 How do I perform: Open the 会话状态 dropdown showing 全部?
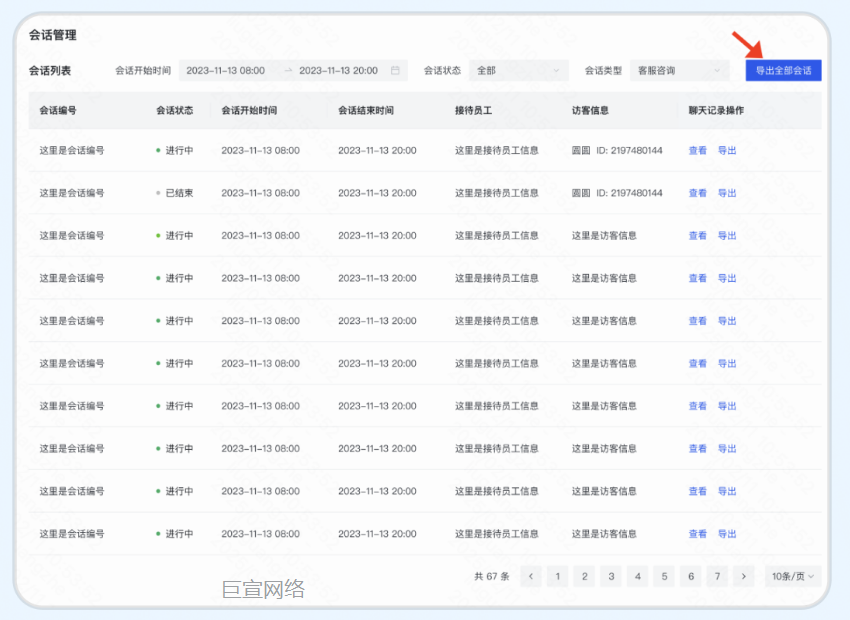(x=516, y=70)
